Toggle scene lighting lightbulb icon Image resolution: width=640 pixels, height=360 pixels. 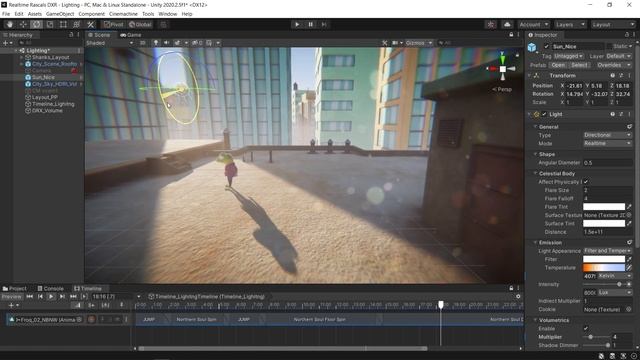156,43
